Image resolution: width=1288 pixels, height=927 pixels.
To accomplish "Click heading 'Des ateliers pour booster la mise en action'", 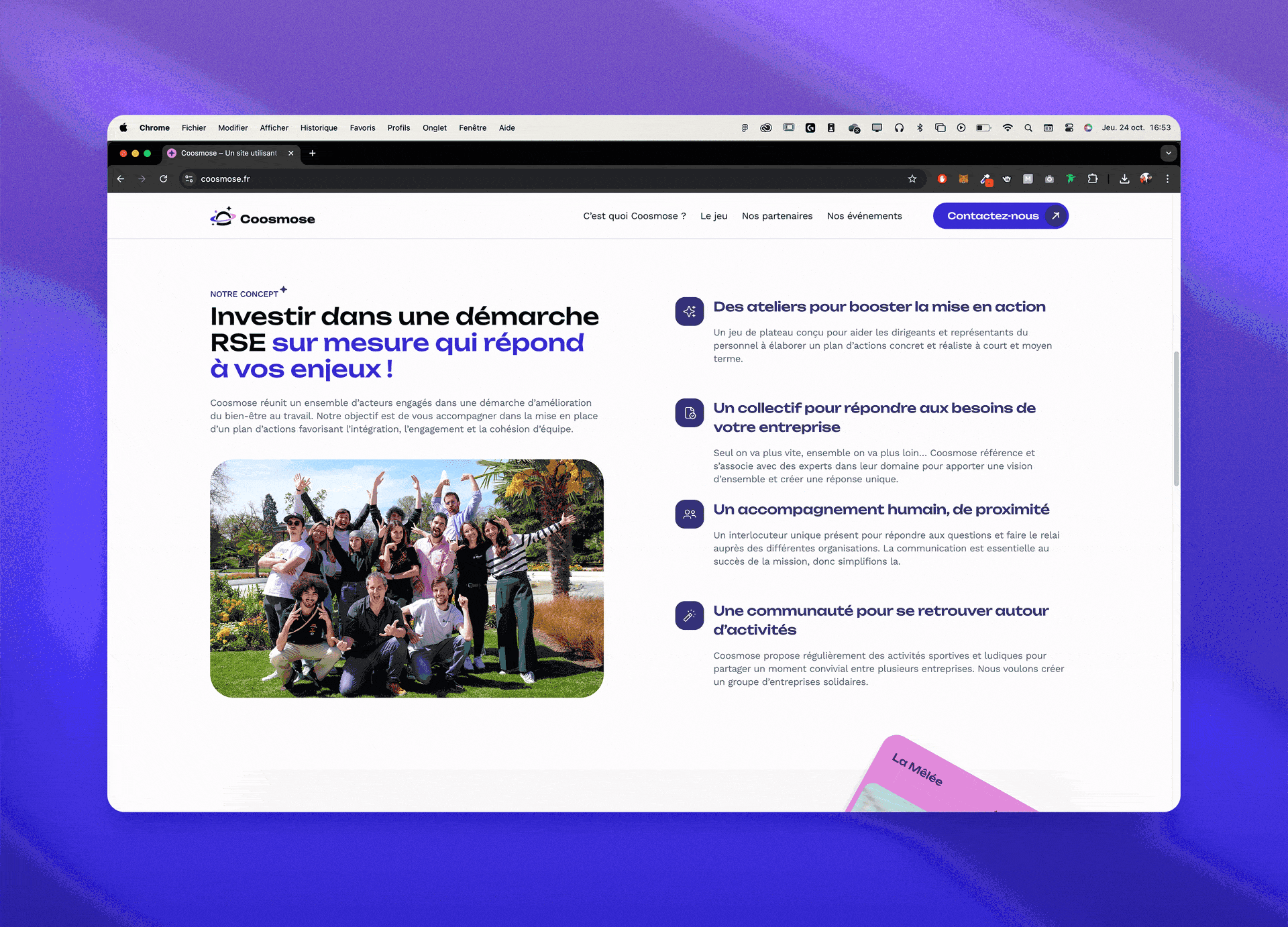I will pyautogui.click(x=879, y=307).
